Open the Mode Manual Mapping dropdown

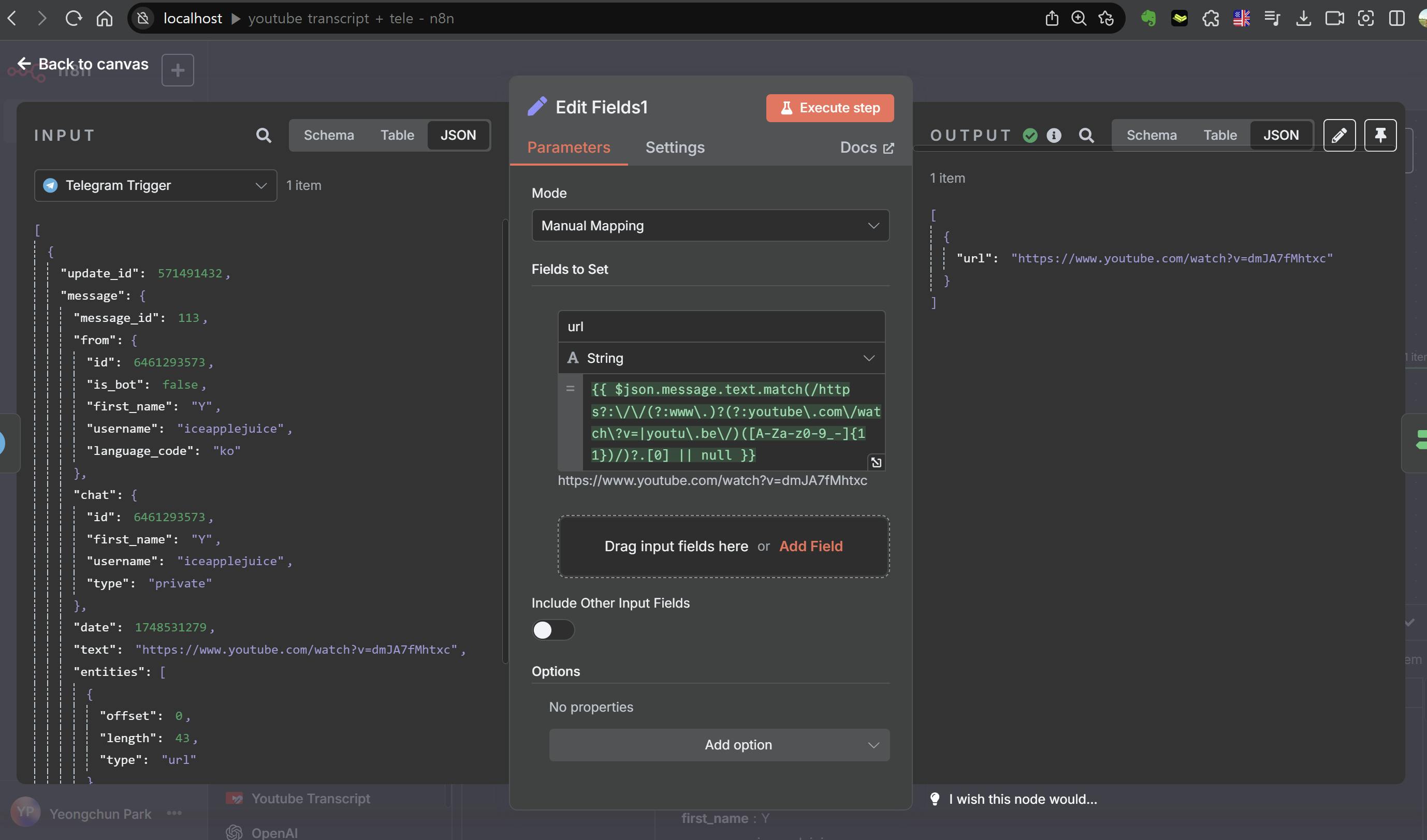[x=710, y=226]
